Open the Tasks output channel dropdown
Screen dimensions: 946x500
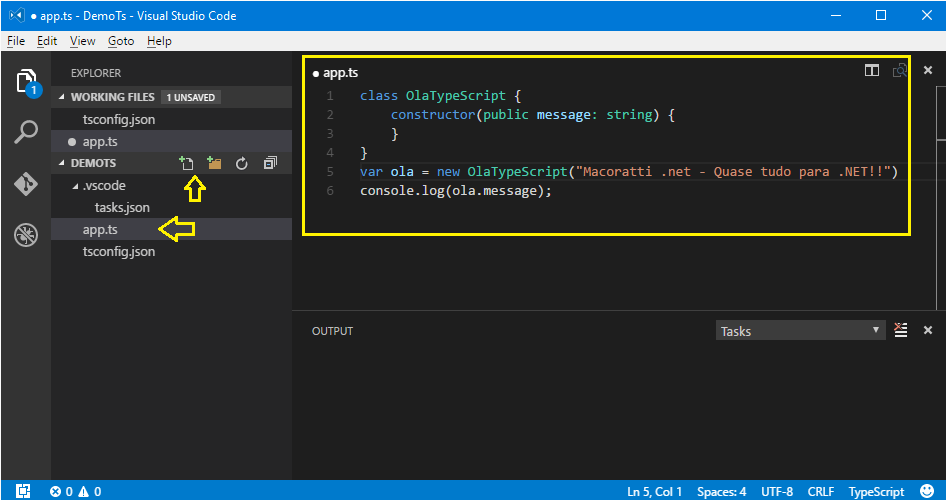[801, 331]
